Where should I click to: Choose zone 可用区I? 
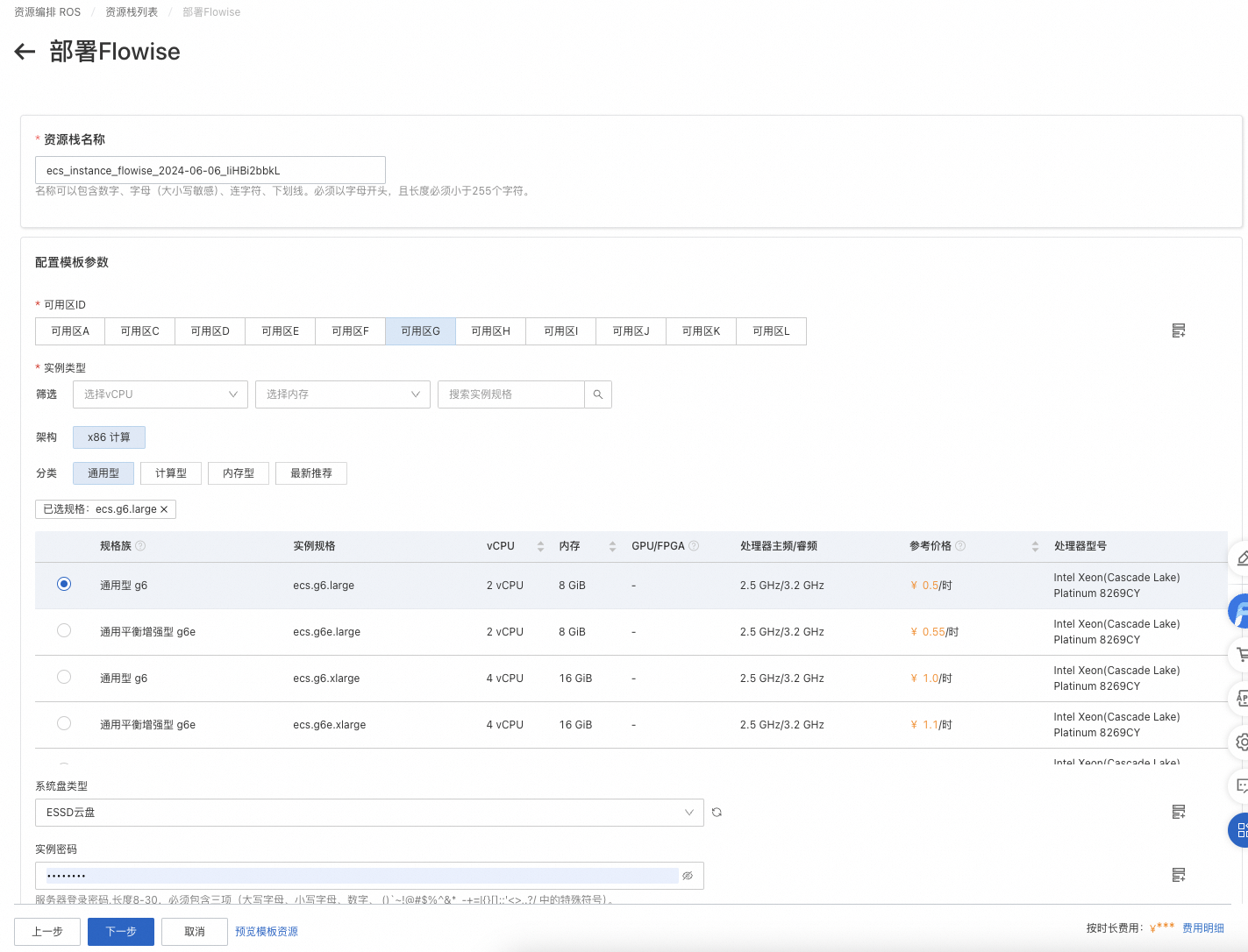561,331
